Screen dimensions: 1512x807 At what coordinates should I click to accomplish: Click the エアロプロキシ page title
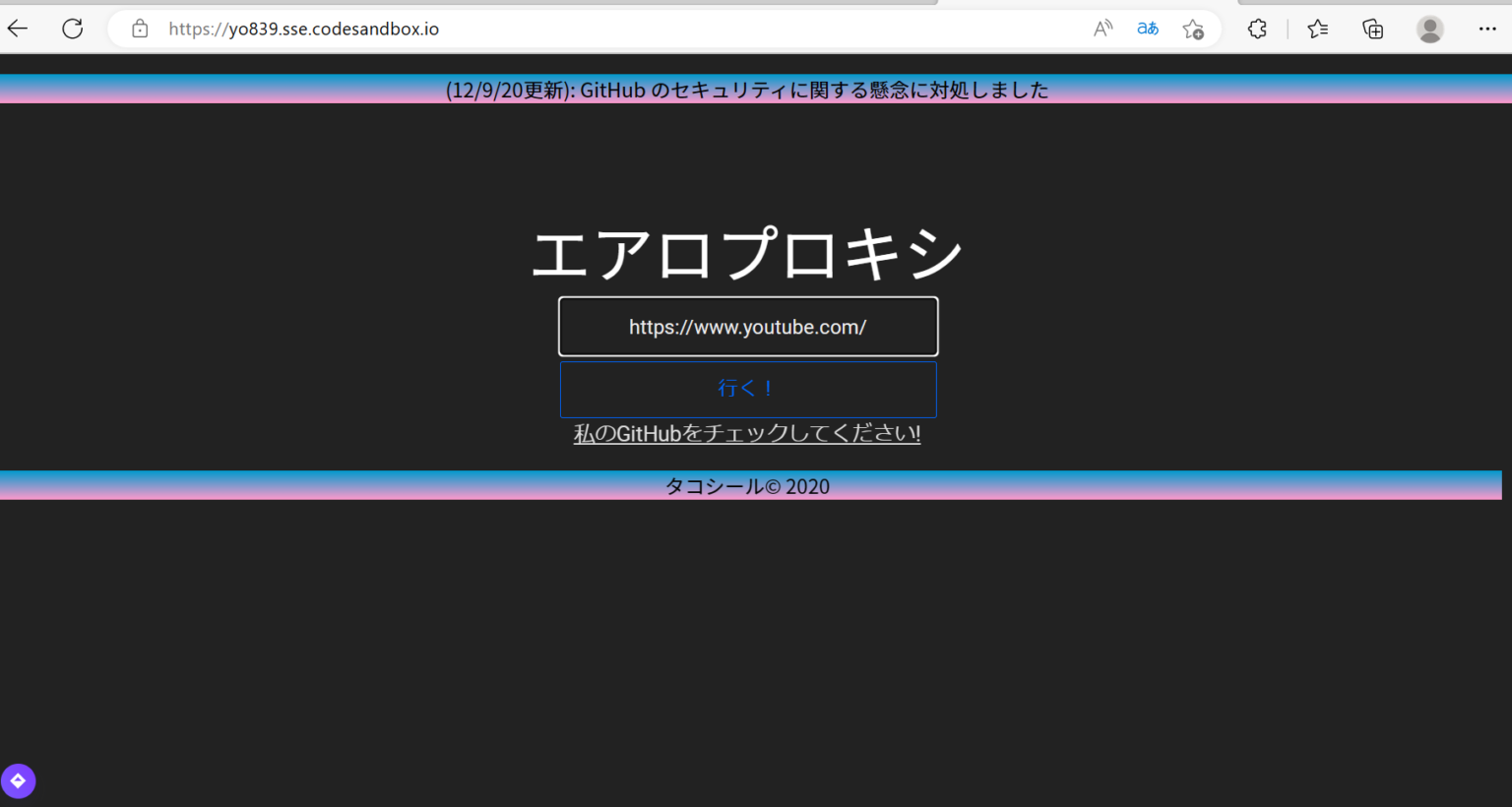coord(747,252)
